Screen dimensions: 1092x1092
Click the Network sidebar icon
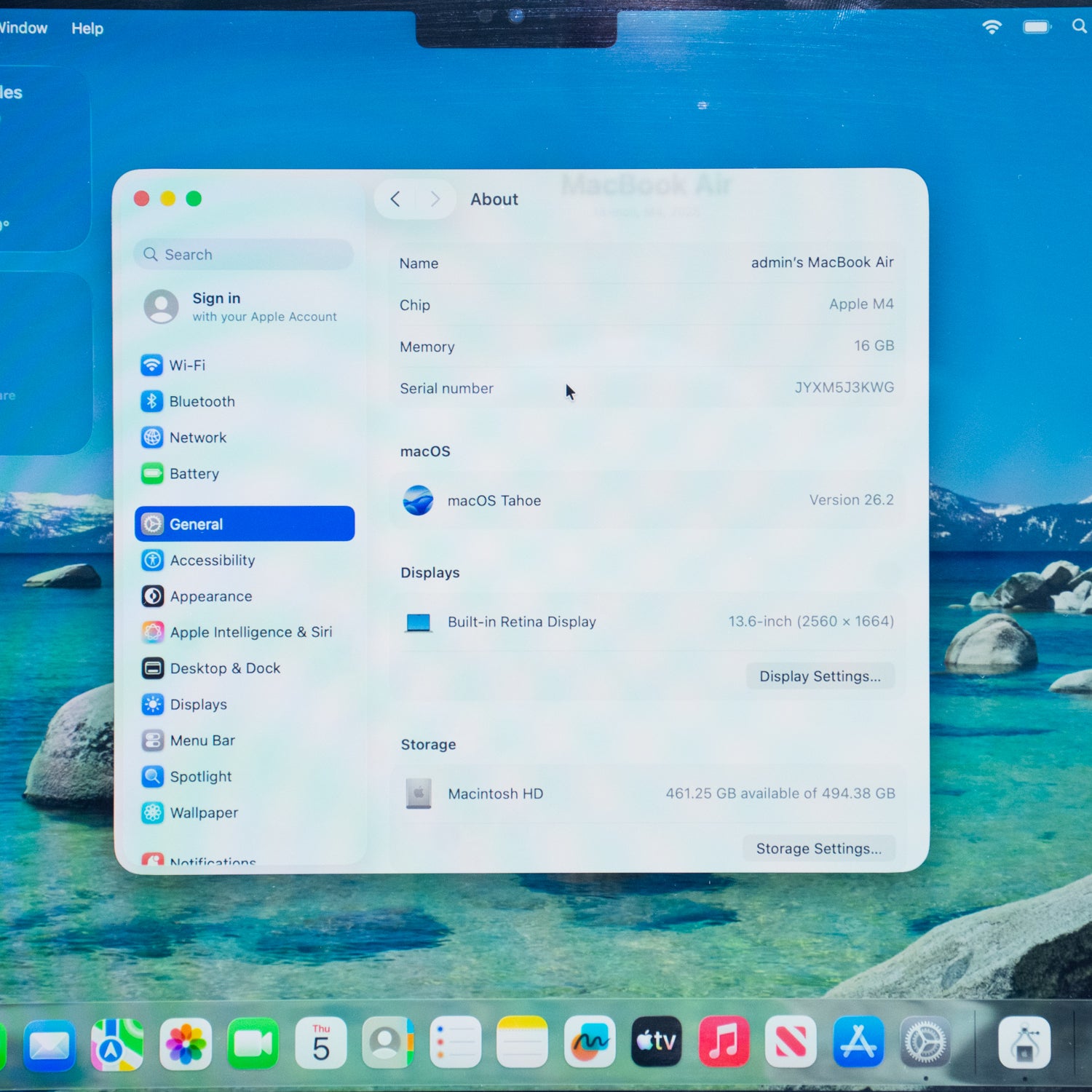(152, 438)
